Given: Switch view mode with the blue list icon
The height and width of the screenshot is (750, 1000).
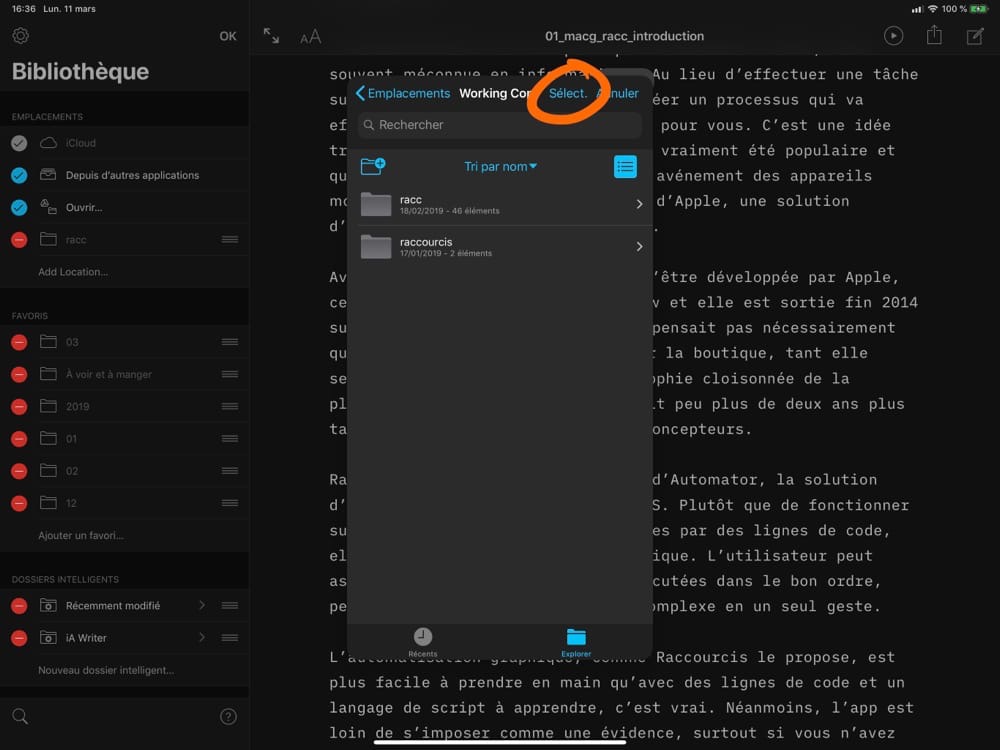Looking at the screenshot, I should coord(625,167).
